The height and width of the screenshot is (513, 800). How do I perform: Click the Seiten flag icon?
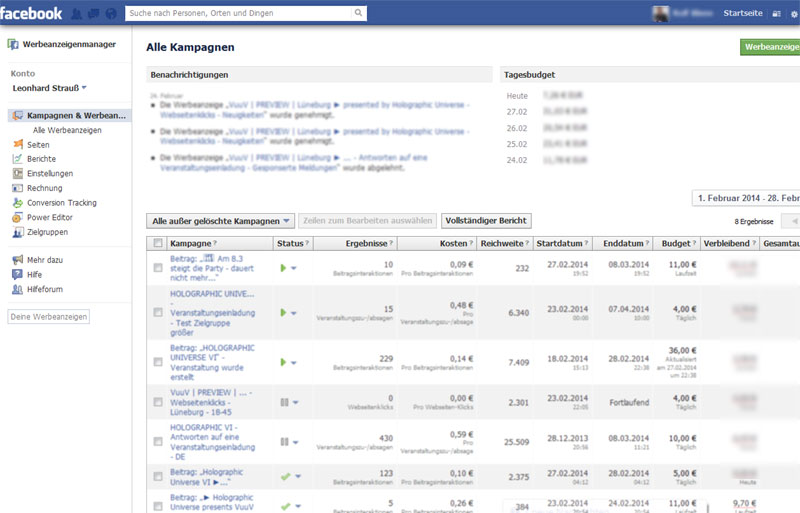[18, 144]
